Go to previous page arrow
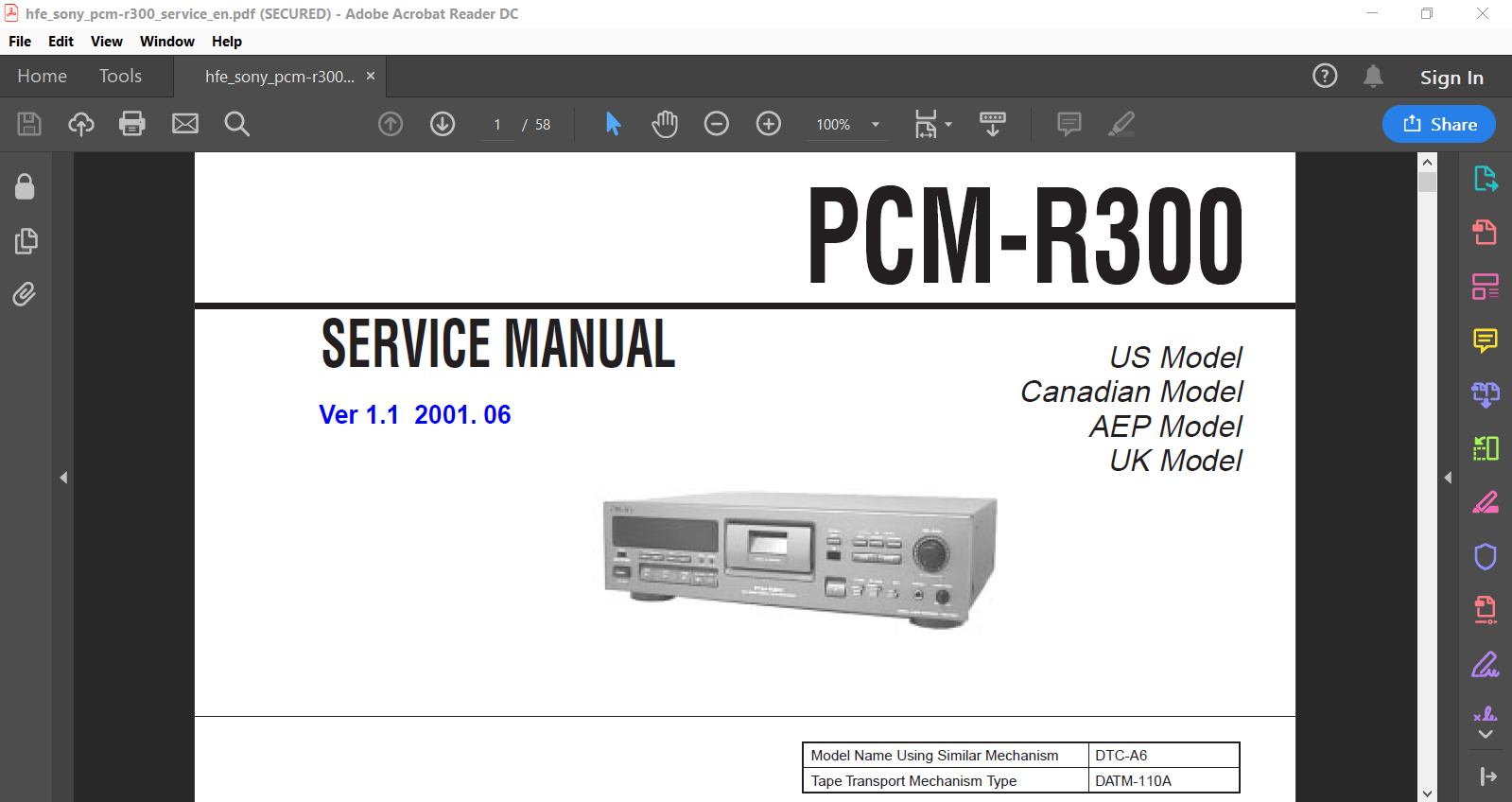Image resolution: width=1512 pixels, height=802 pixels. 391,124
